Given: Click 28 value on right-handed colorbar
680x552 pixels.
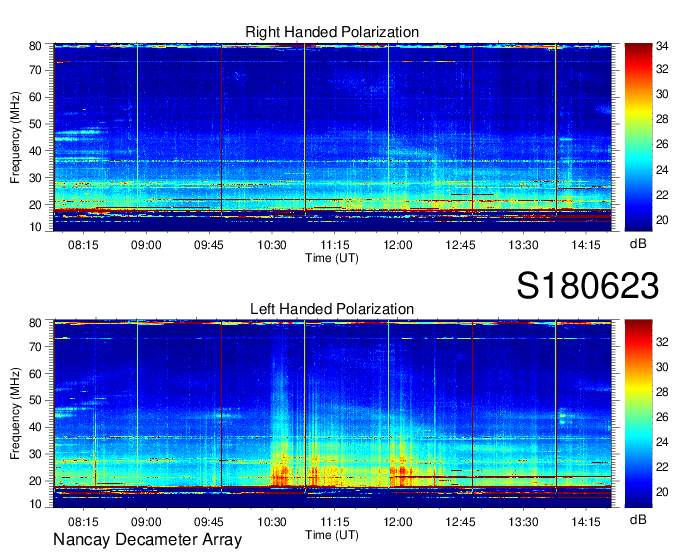Looking at the screenshot, I should click(662, 119).
